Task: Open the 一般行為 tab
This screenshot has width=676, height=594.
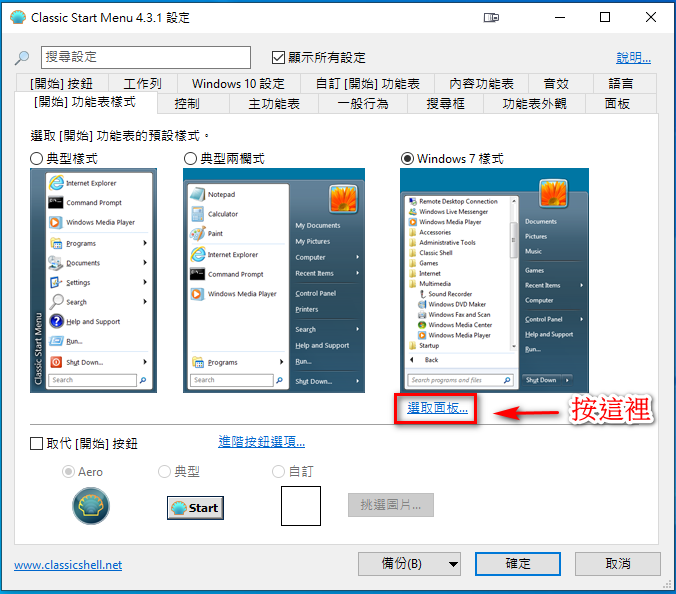Action: (x=363, y=104)
